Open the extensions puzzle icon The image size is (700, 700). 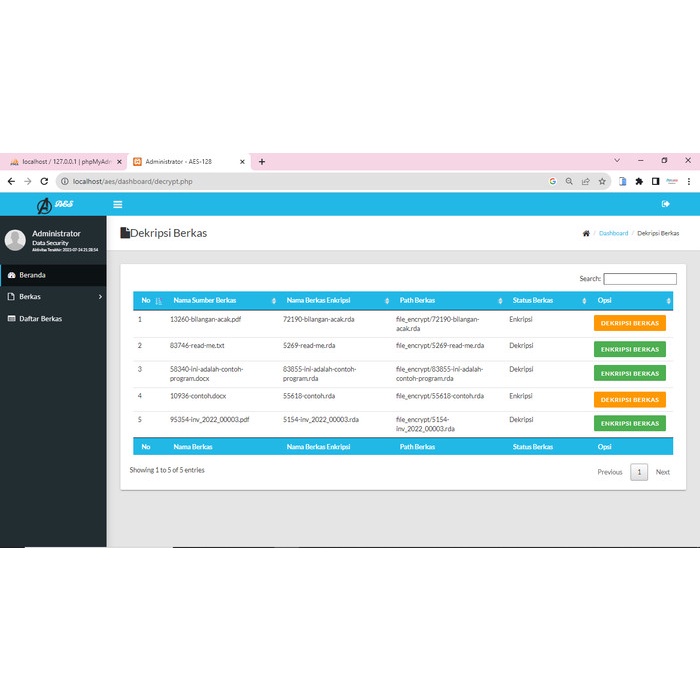coord(639,181)
